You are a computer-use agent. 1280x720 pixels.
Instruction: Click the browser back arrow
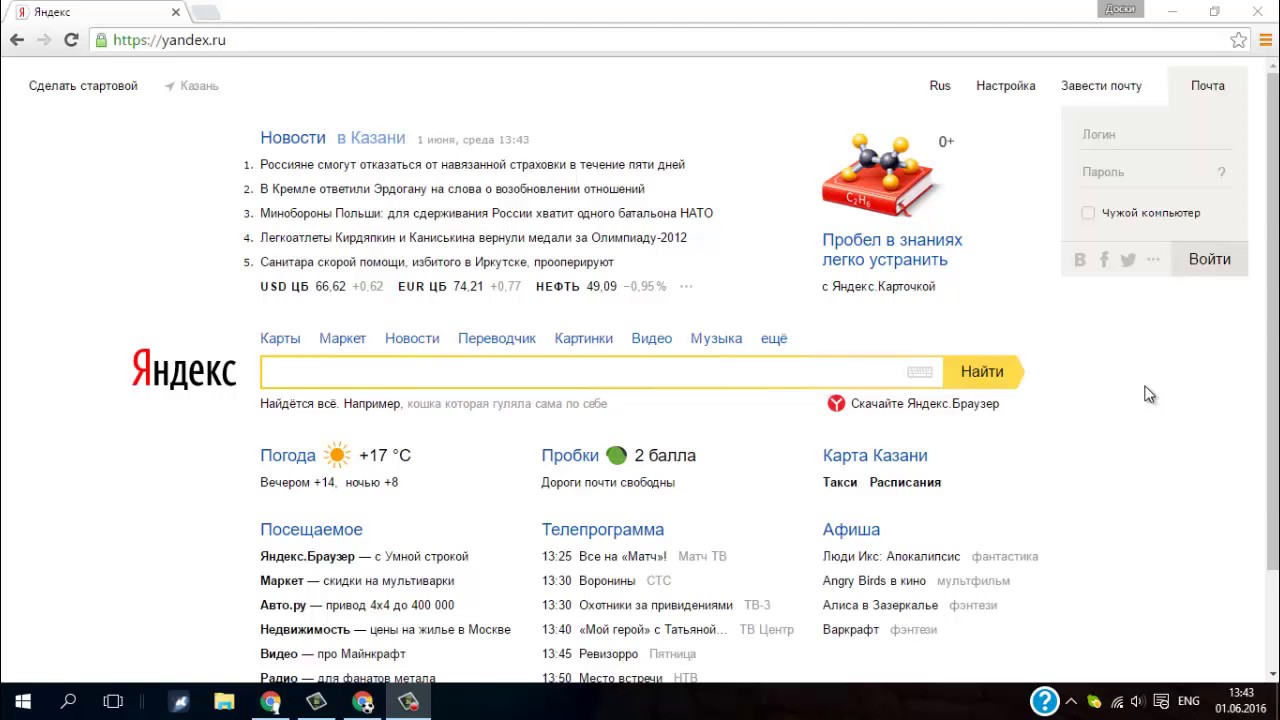(17, 40)
